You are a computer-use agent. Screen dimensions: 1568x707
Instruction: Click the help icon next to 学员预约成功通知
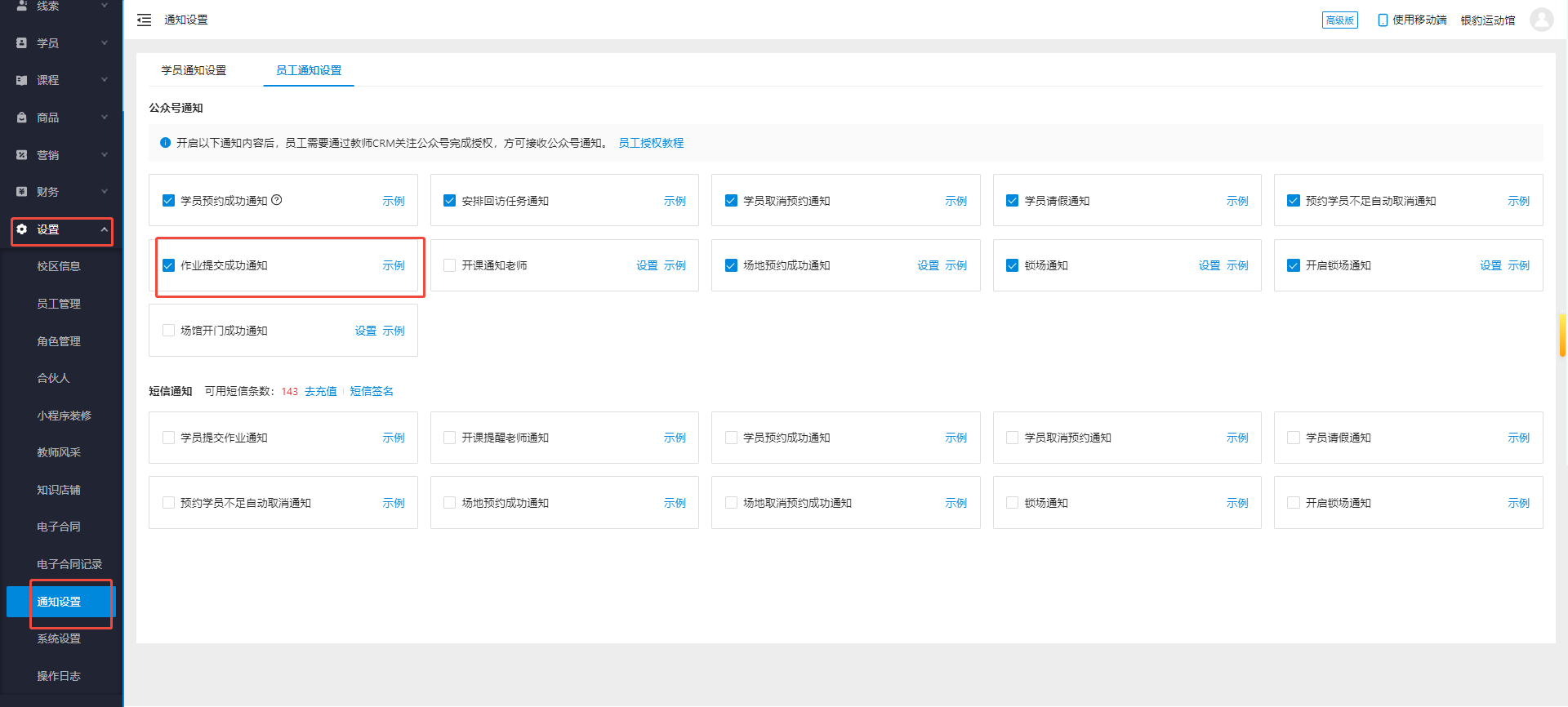point(277,200)
